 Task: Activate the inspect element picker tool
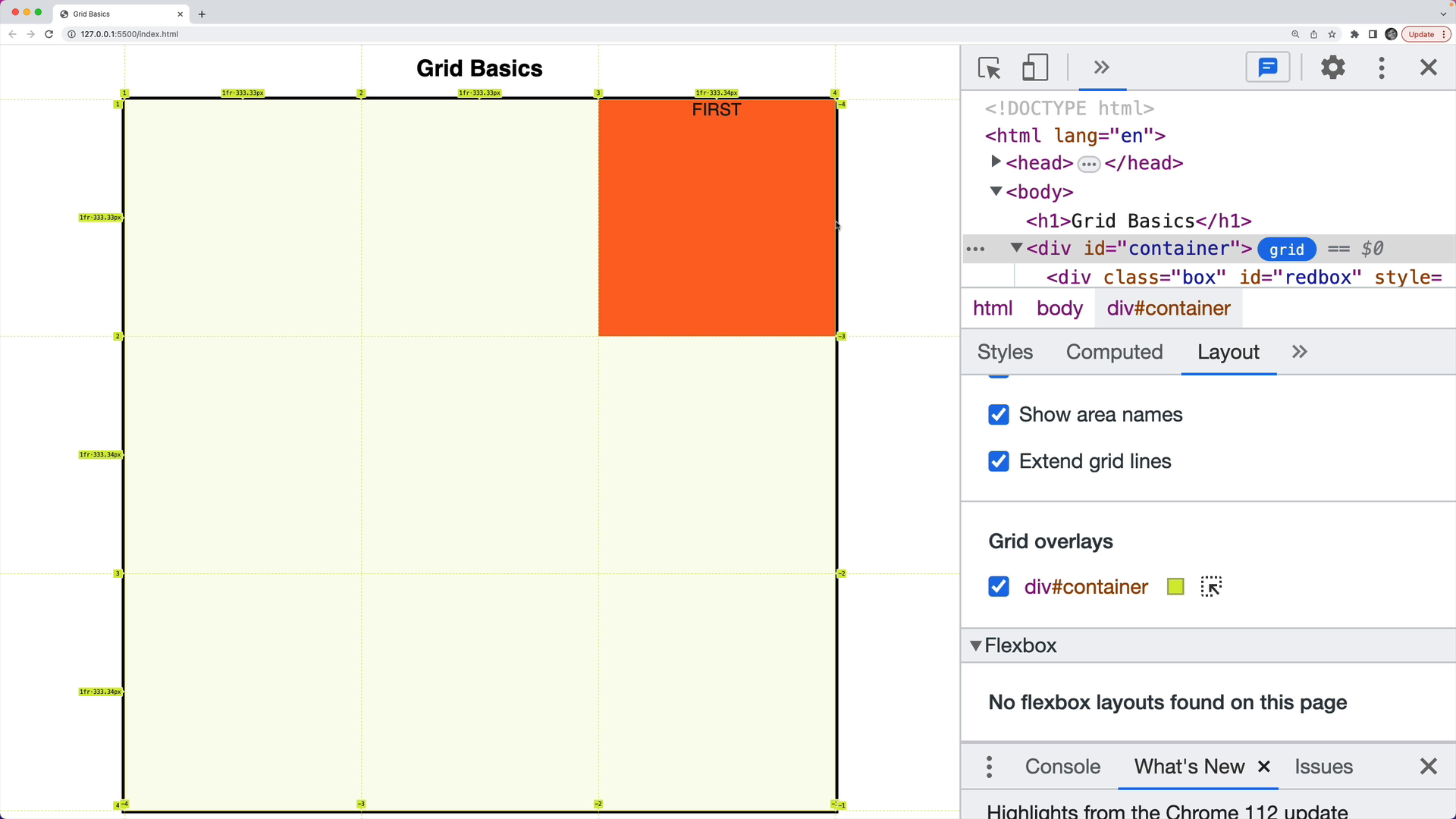pyautogui.click(x=989, y=67)
